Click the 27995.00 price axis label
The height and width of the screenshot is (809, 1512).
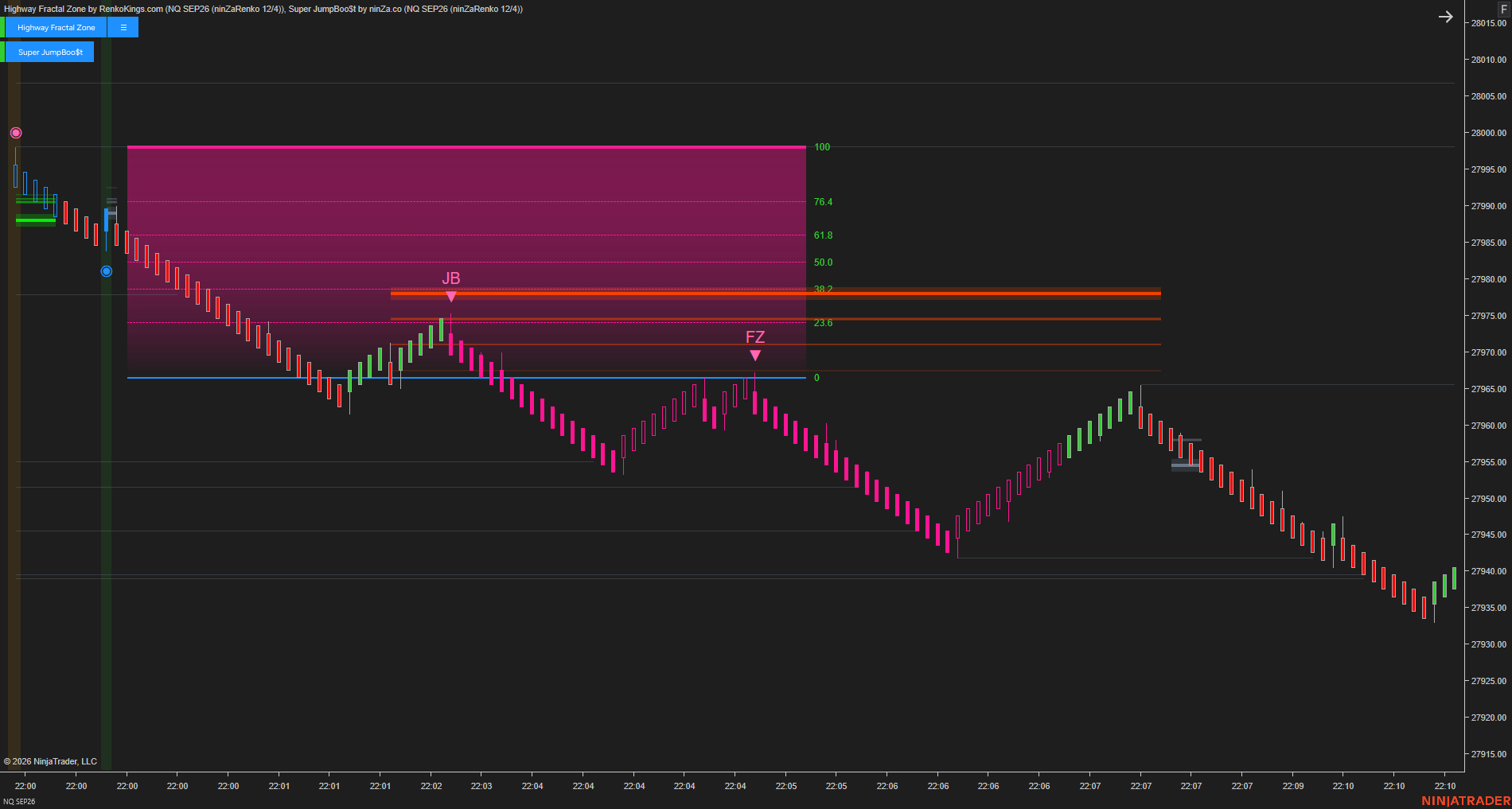tap(1488, 169)
